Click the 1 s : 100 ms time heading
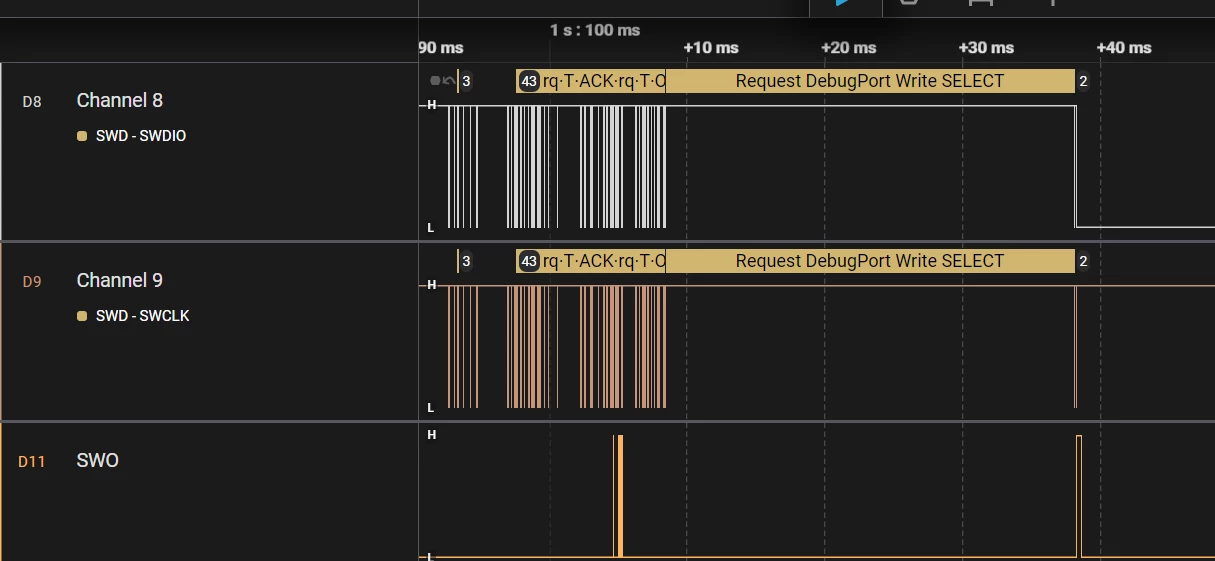This screenshot has width=1215, height=561. click(x=595, y=30)
